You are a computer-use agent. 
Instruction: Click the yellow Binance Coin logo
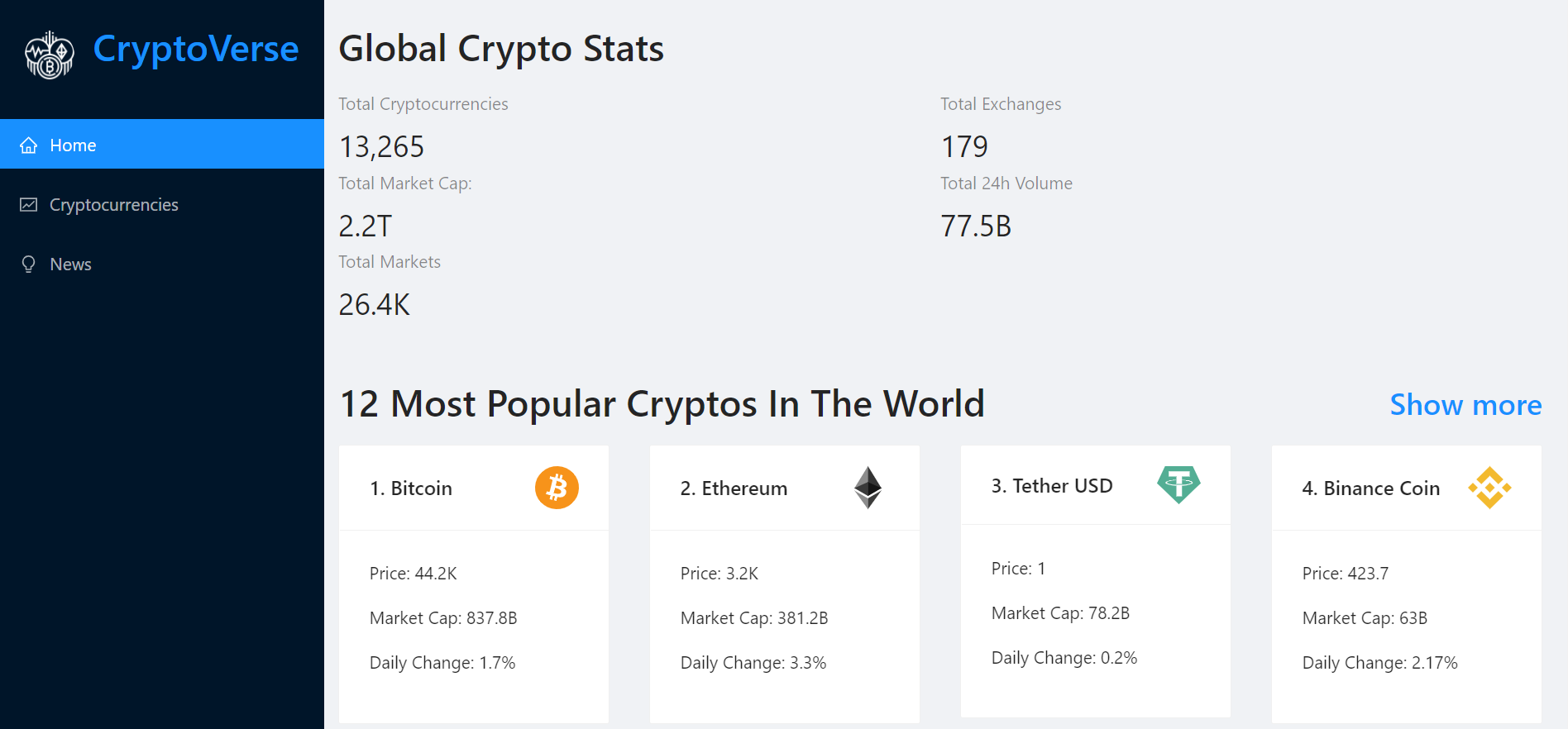pos(1489,488)
